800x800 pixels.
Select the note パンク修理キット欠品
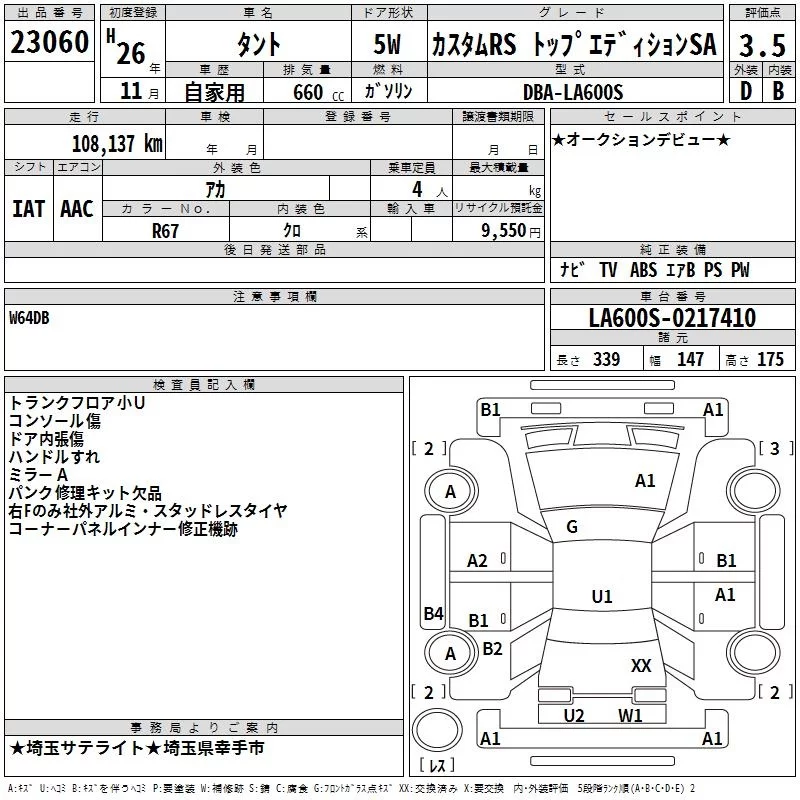coord(85,493)
